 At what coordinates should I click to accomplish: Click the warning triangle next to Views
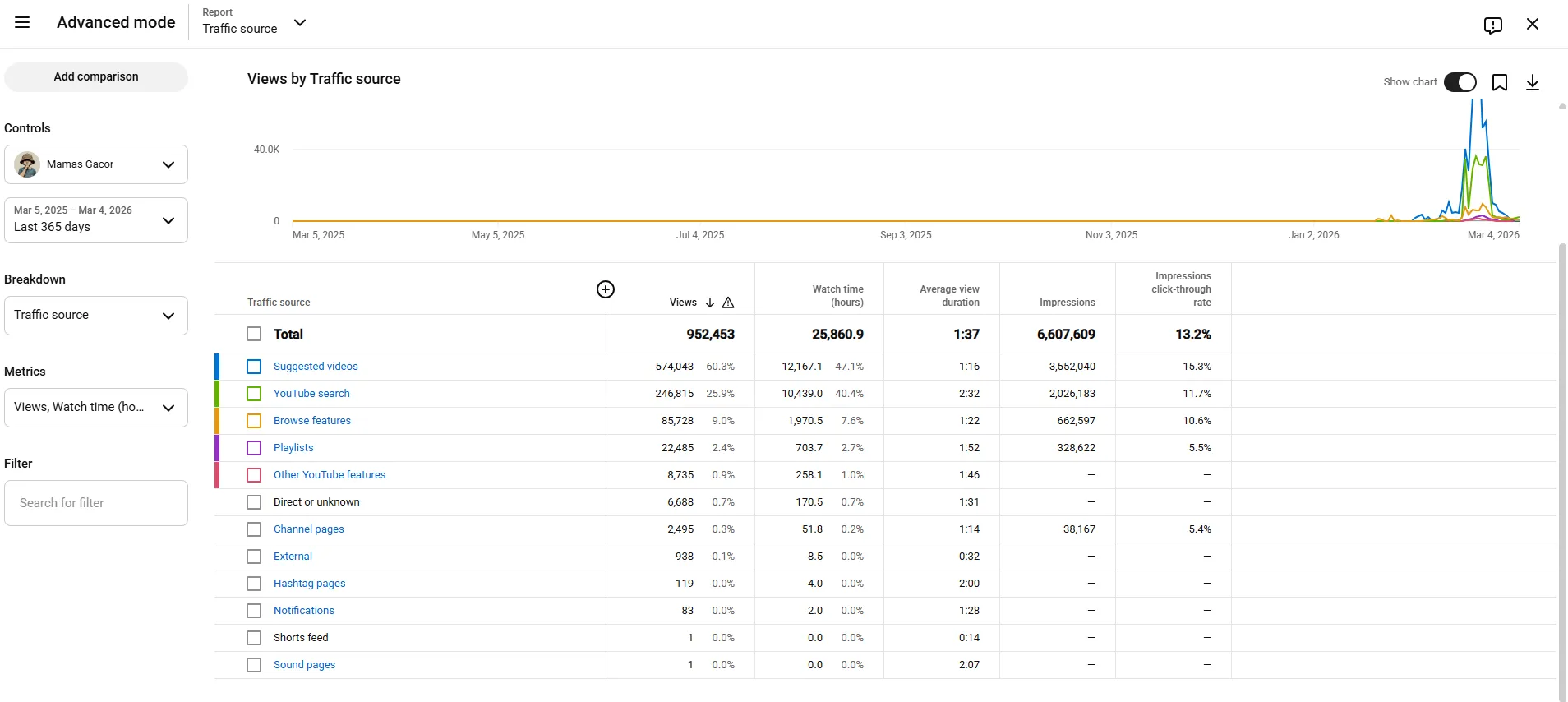(x=728, y=303)
